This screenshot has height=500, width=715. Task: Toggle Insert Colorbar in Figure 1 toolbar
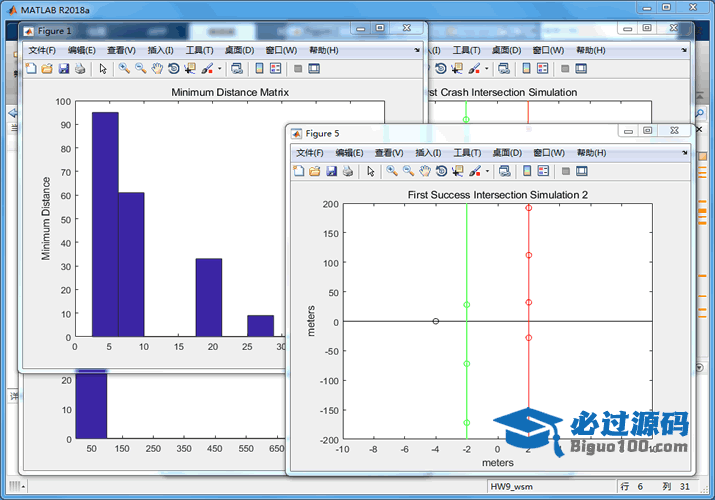coord(259,69)
